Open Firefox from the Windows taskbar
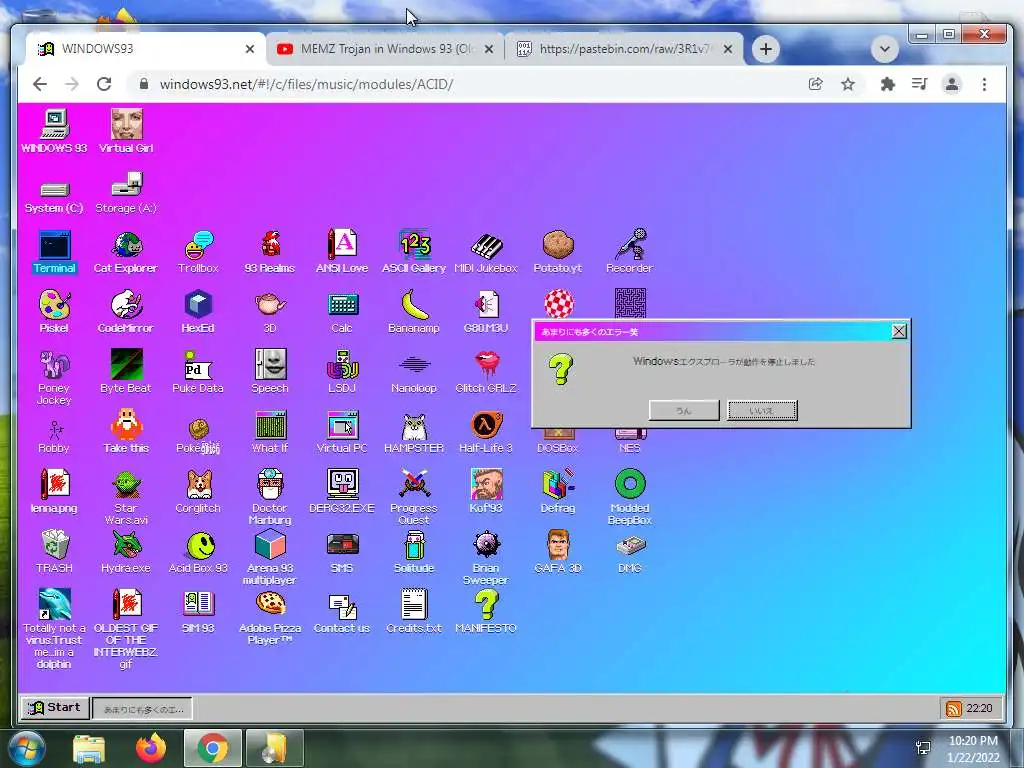The width and height of the screenshot is (1024, 768). point(151,748)
